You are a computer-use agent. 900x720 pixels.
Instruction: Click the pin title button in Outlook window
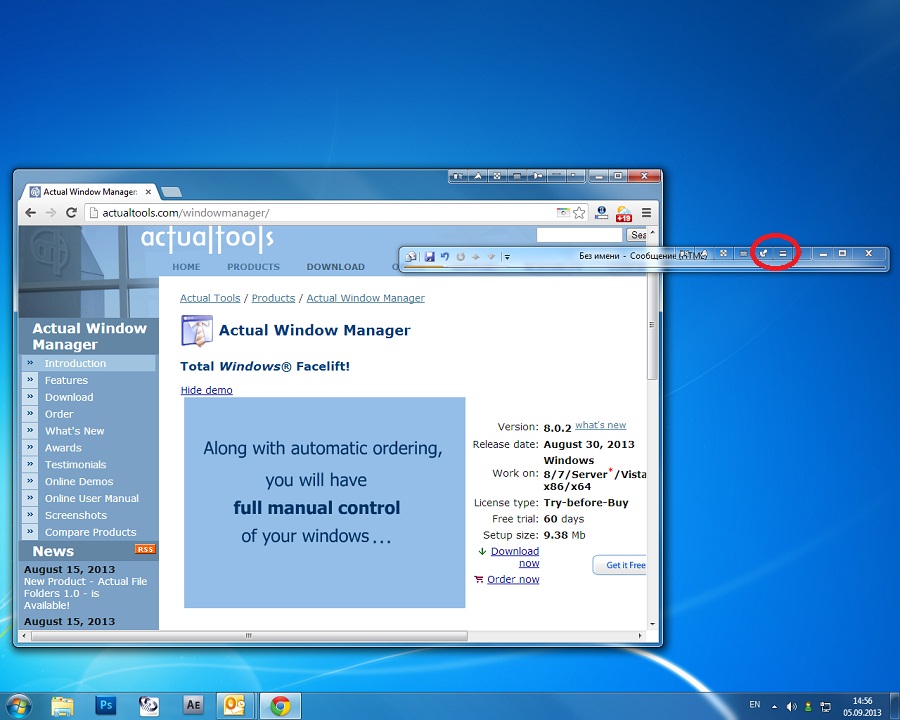click(763, 253)
